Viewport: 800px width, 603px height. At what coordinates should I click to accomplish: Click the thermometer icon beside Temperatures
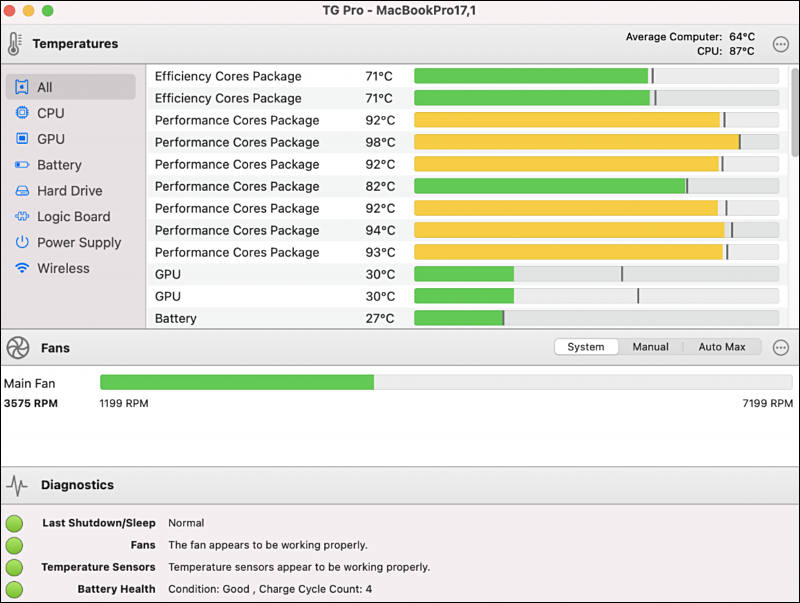tap(14, 44)
